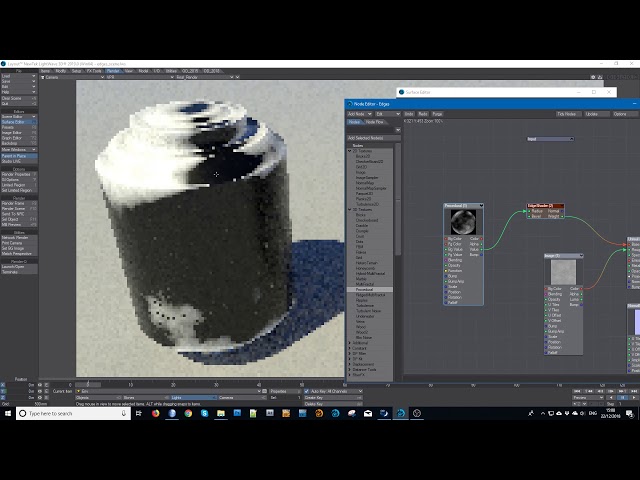
Task: Click the Image node's Blending input dot
Action: (x=546, y=294)
